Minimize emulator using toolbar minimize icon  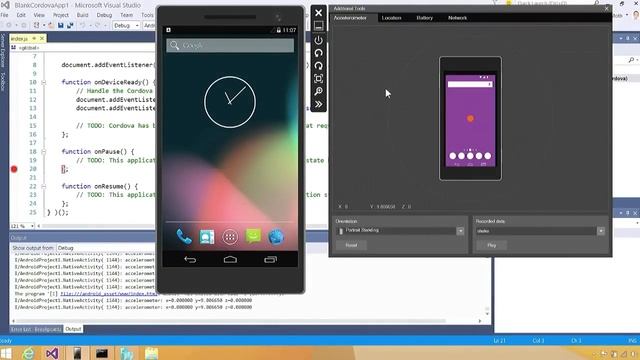318,26
